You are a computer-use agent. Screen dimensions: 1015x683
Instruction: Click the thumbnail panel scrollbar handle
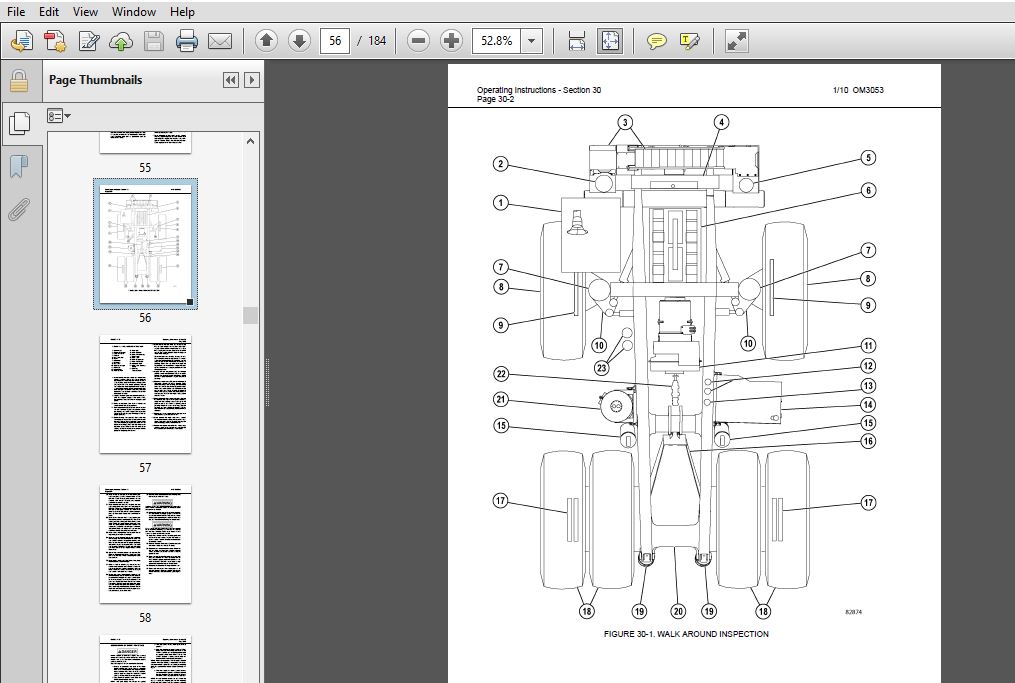[250, 315]
